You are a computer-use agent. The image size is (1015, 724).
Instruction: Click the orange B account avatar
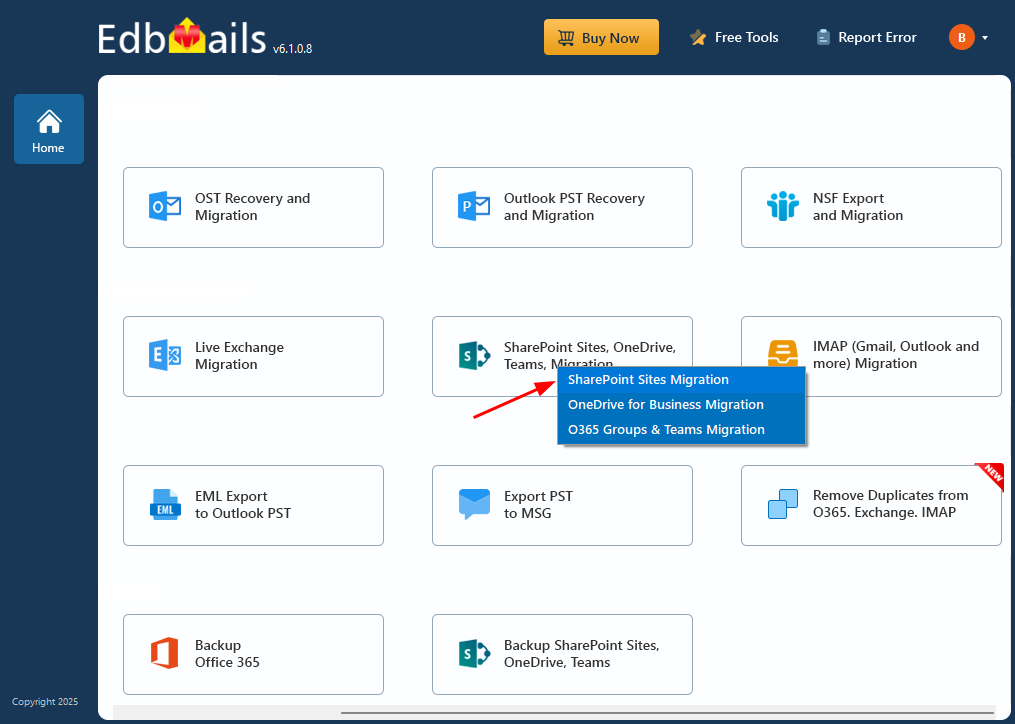(x=962, y=38)
